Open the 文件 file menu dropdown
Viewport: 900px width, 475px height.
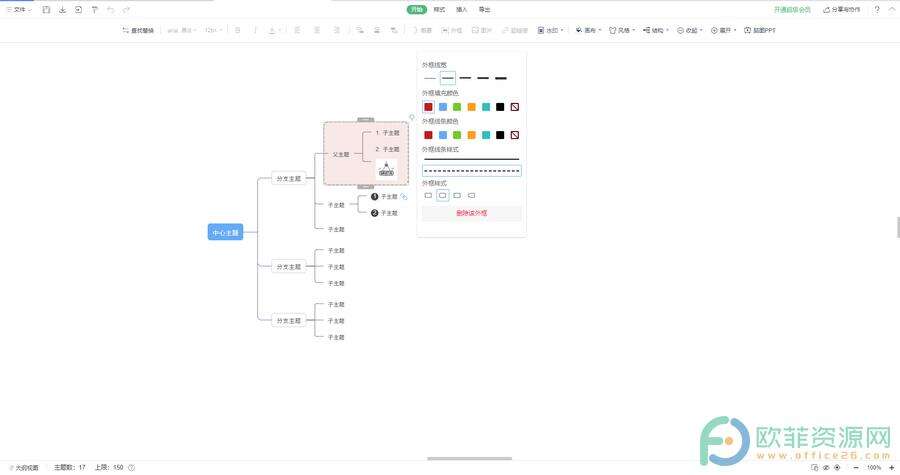pos(19,9)
